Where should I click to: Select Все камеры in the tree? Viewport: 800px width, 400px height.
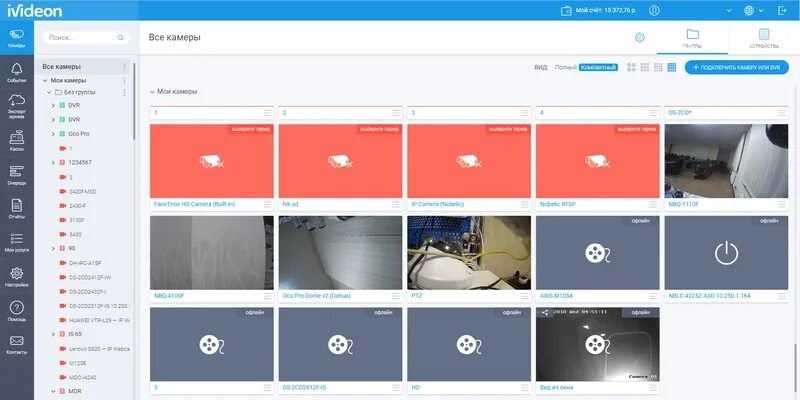(x=61, y=67)
